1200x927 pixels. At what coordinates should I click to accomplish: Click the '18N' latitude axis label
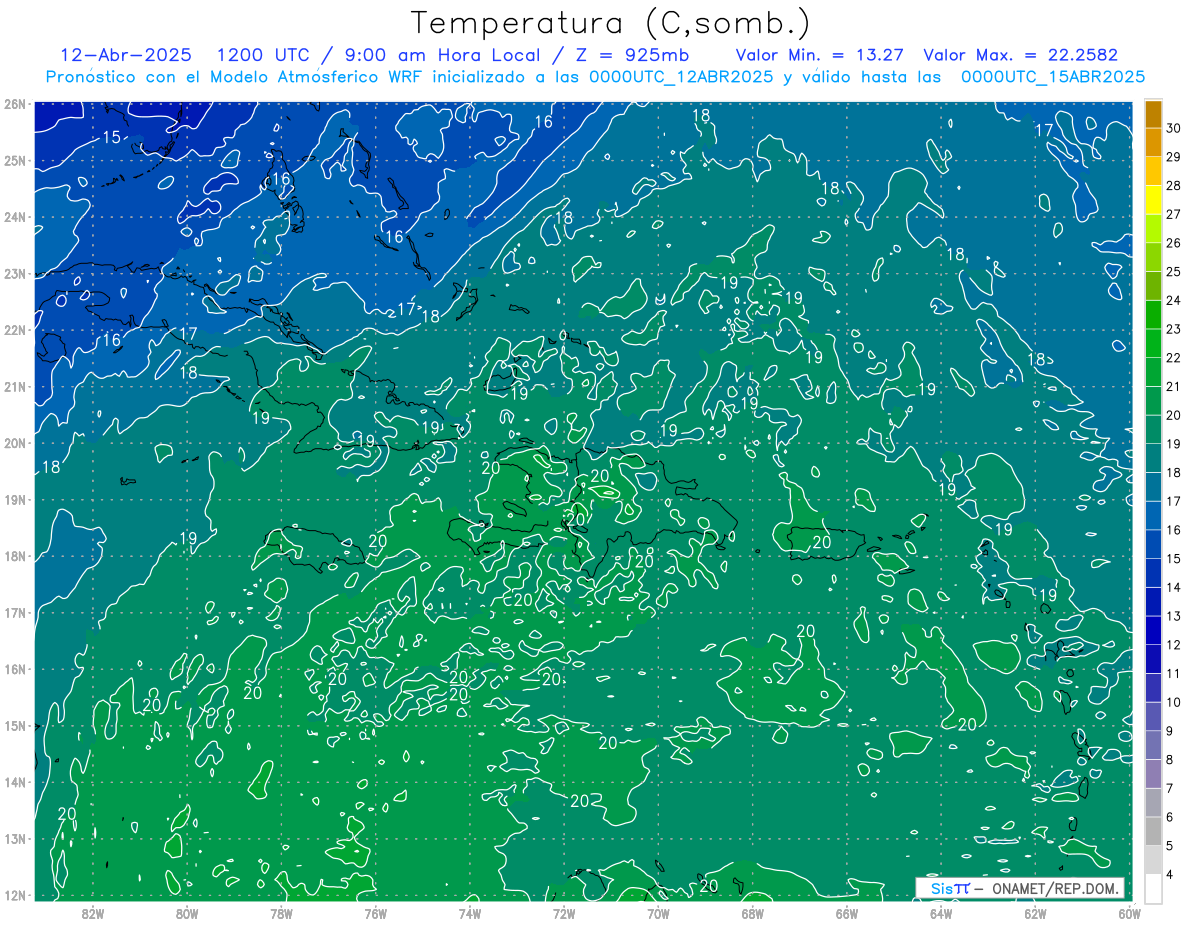pos(15,556)
